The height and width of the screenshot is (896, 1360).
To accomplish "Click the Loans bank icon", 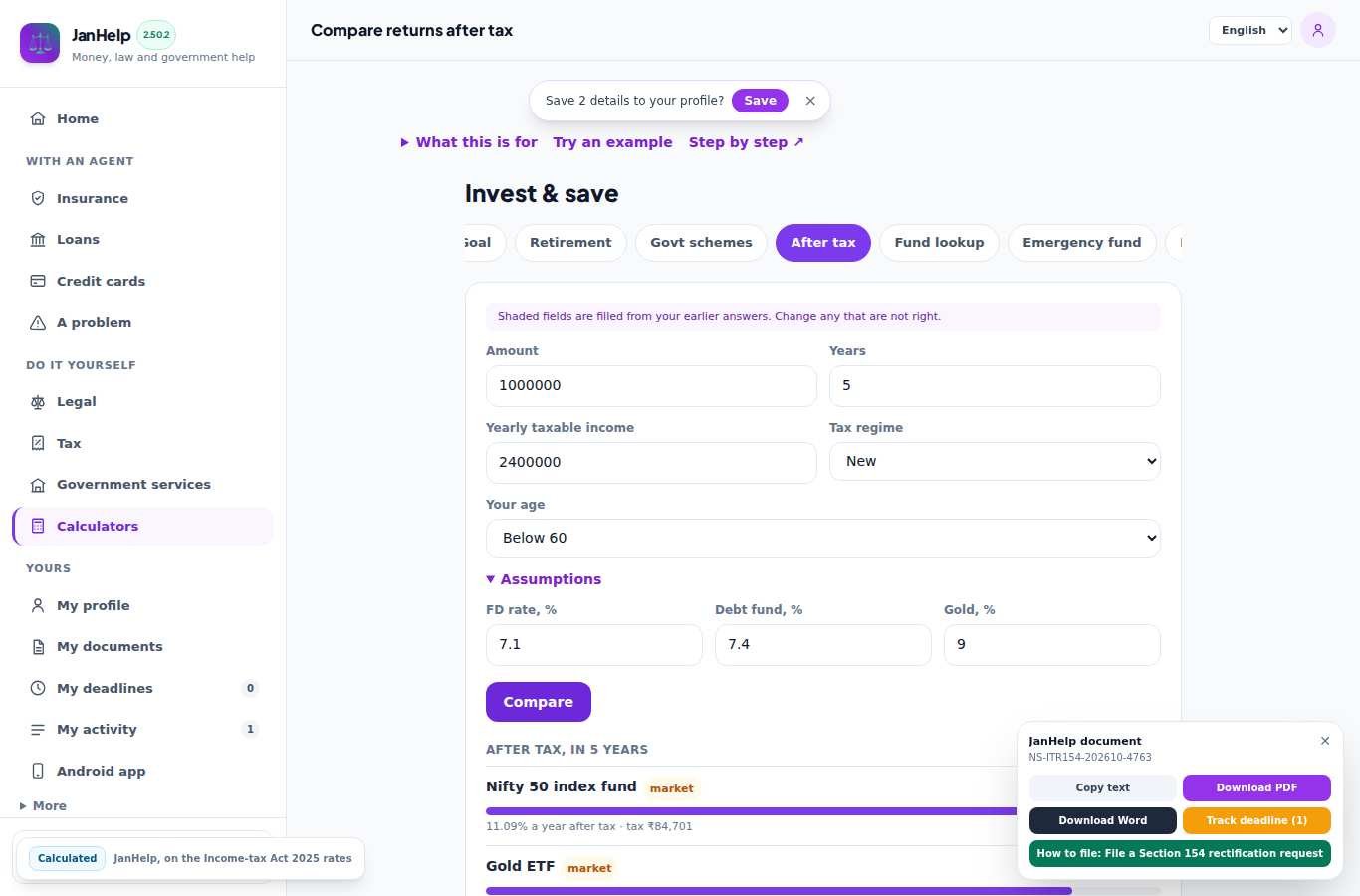I will [38, 239].
